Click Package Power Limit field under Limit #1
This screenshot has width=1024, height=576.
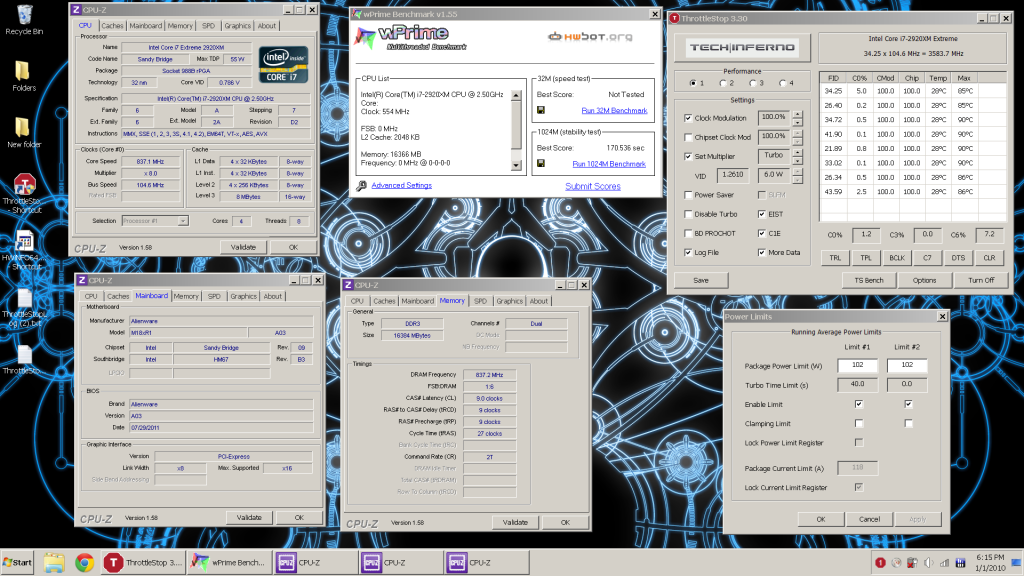(x=857, y=365)
